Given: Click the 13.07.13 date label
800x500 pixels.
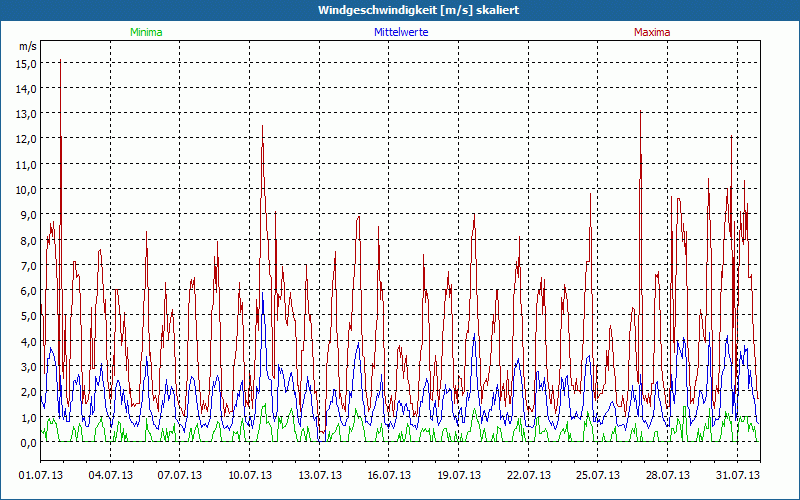Looking at the screenshot, I should click(x=319, y=475).
